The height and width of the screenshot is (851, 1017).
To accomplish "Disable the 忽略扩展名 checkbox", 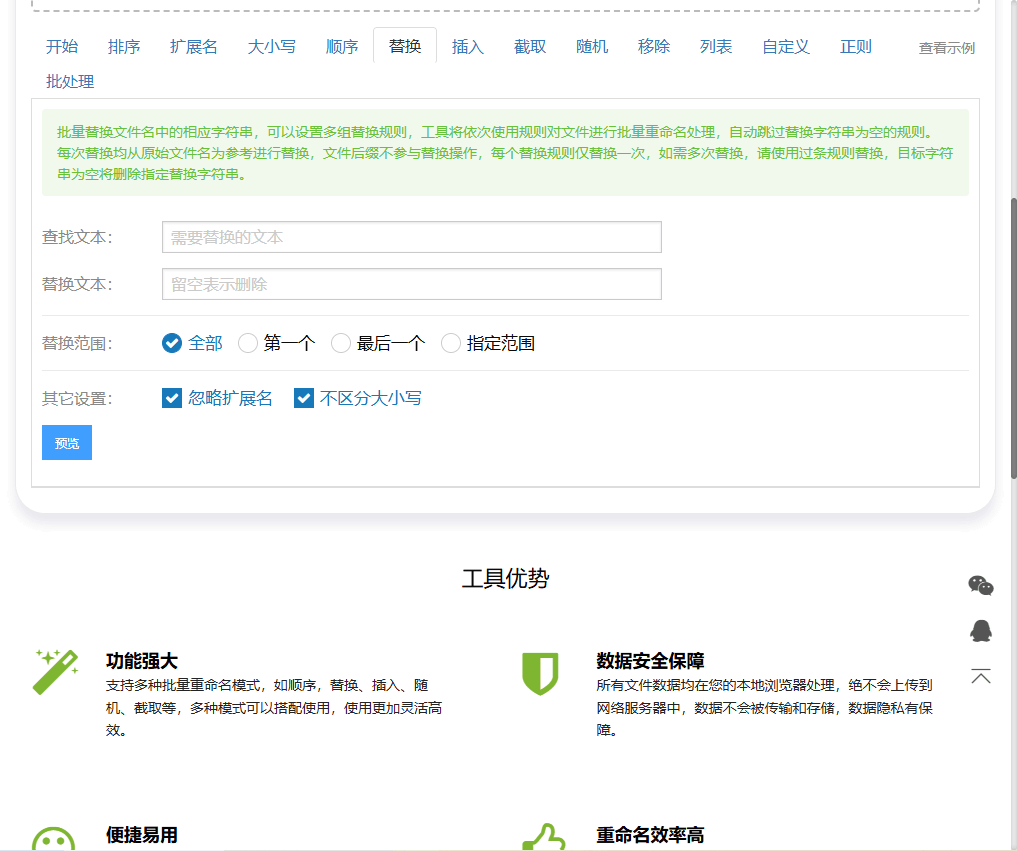I will [x=172, y=397].
